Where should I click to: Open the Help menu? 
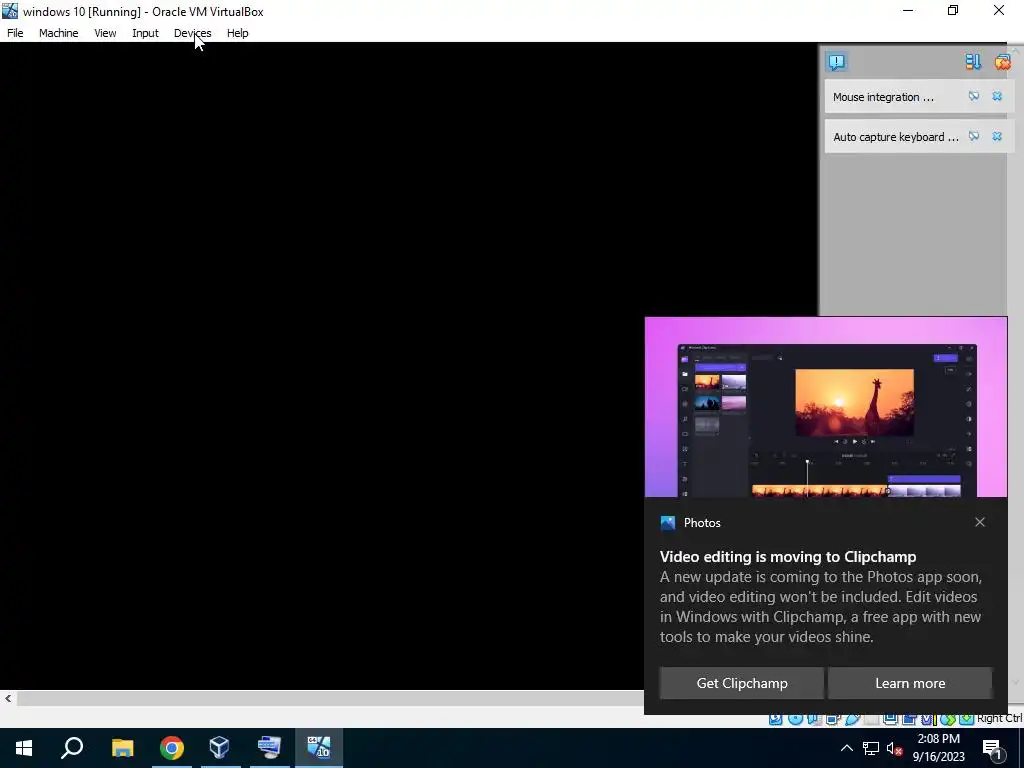click(238, 33)
